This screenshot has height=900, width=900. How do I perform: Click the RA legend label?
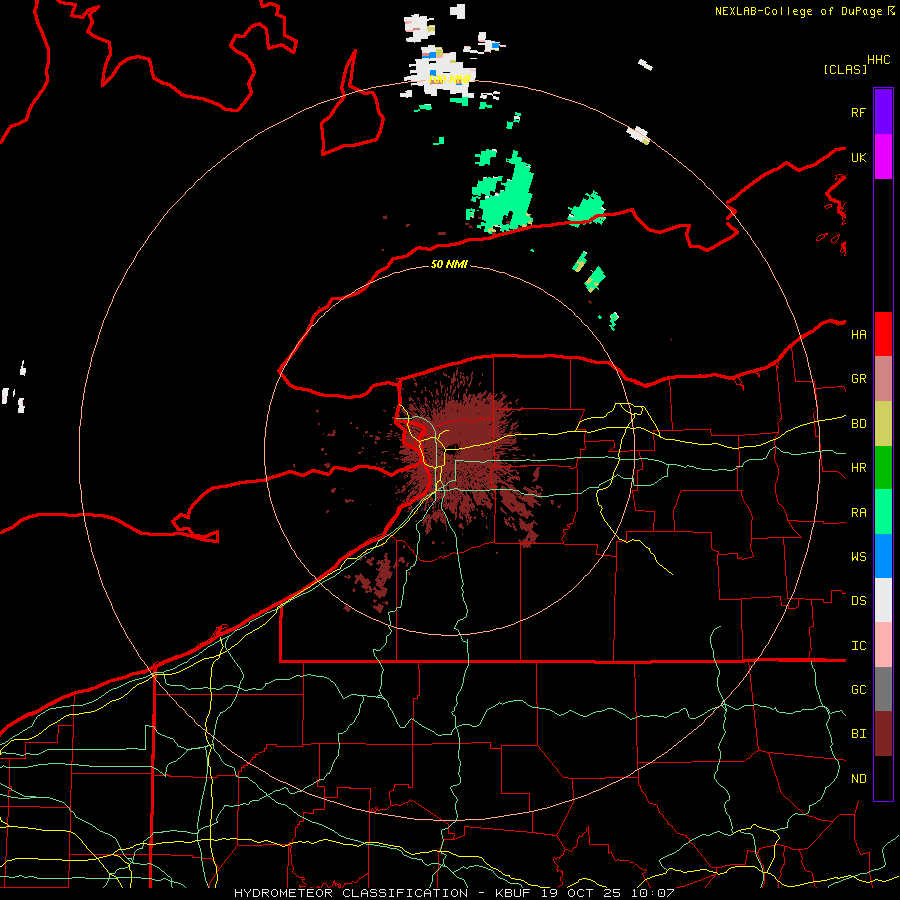coord(859,513)
